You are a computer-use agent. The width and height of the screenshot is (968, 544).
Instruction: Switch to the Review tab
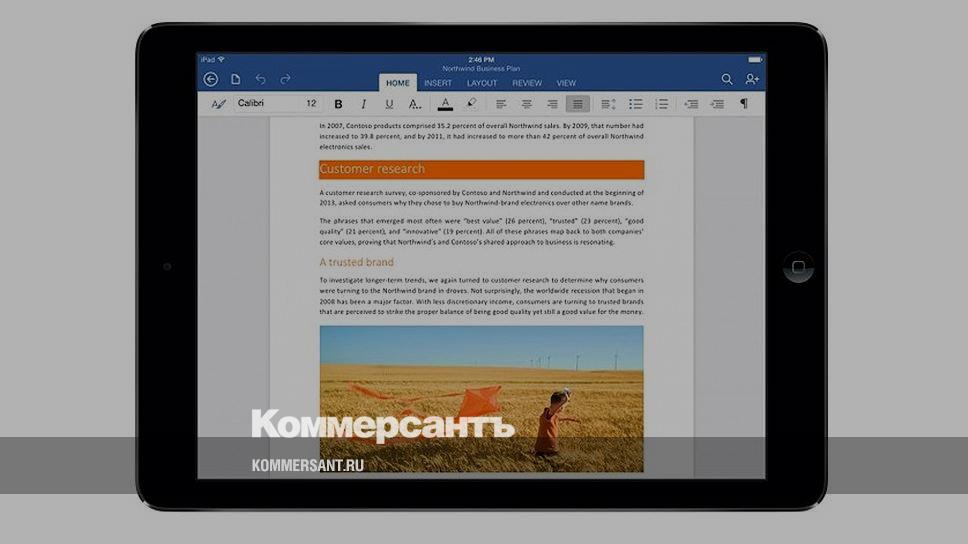527,83
